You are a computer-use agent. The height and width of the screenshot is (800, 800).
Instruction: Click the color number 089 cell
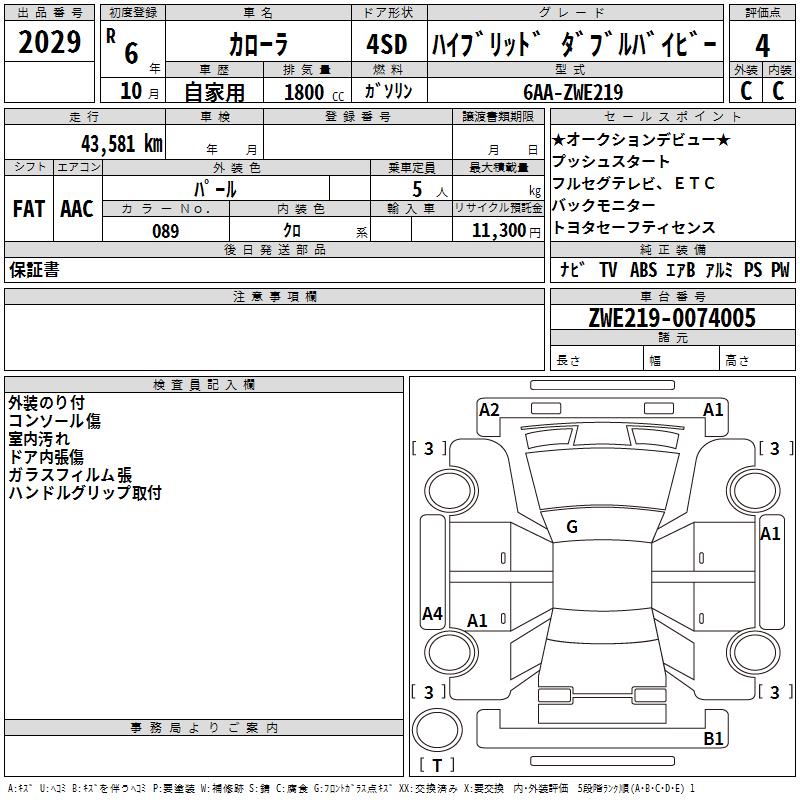tap(166, 230)
